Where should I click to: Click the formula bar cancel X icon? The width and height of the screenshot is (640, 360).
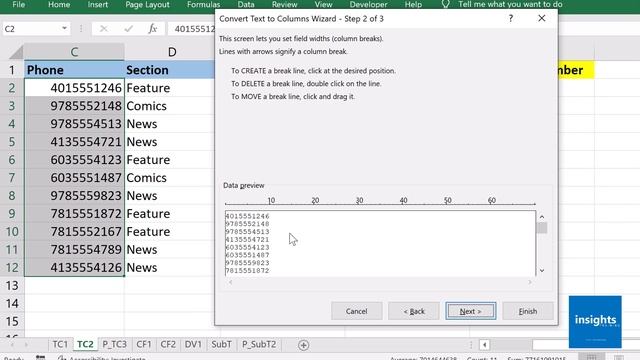[x=104, y=29]
